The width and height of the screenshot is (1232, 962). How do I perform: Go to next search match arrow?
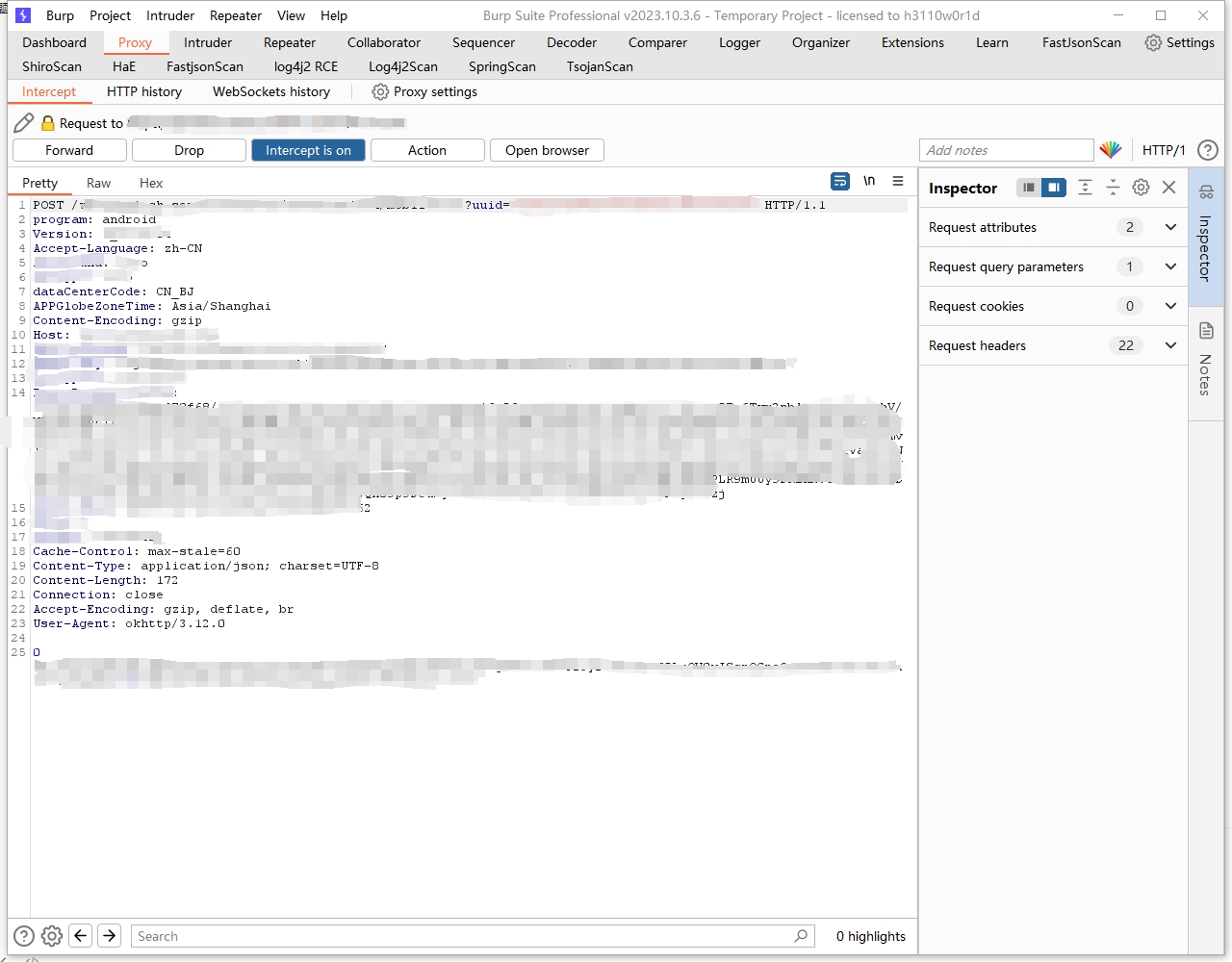110,935
